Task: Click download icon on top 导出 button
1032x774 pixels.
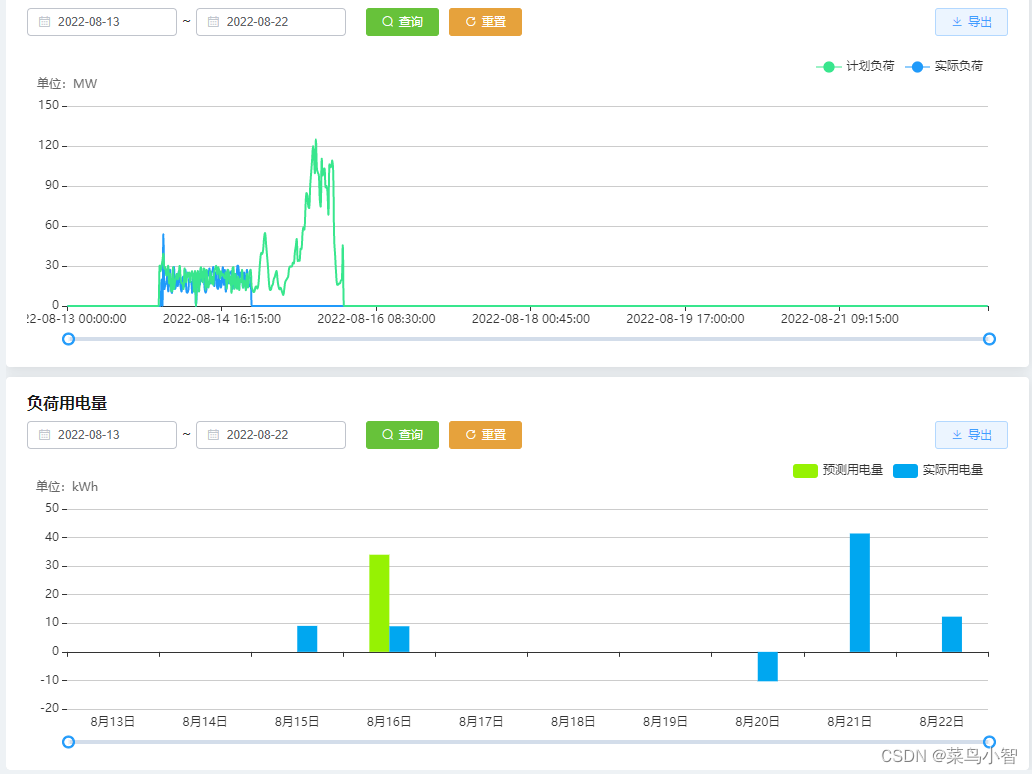Action: (957, 22)
